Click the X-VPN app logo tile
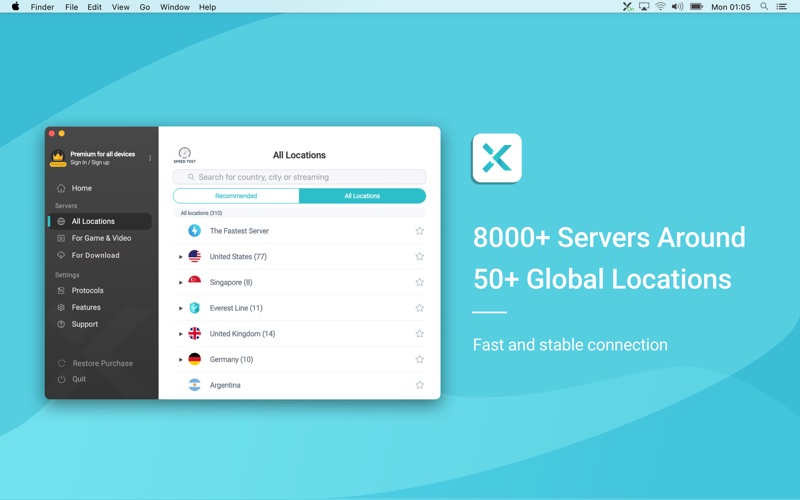This screenshot has width=800, height=500. (497, 158)
